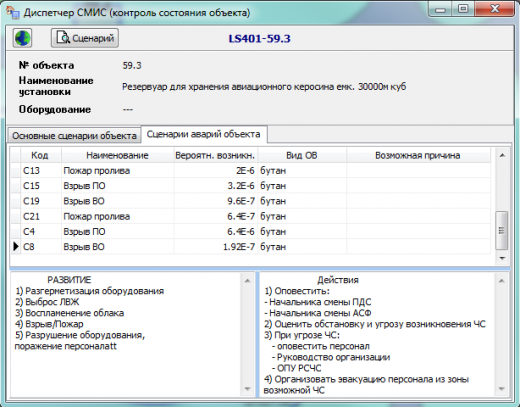Click Начальника смены ПДС line
Viewport: 520px width, 407px height.
[318, 302]
